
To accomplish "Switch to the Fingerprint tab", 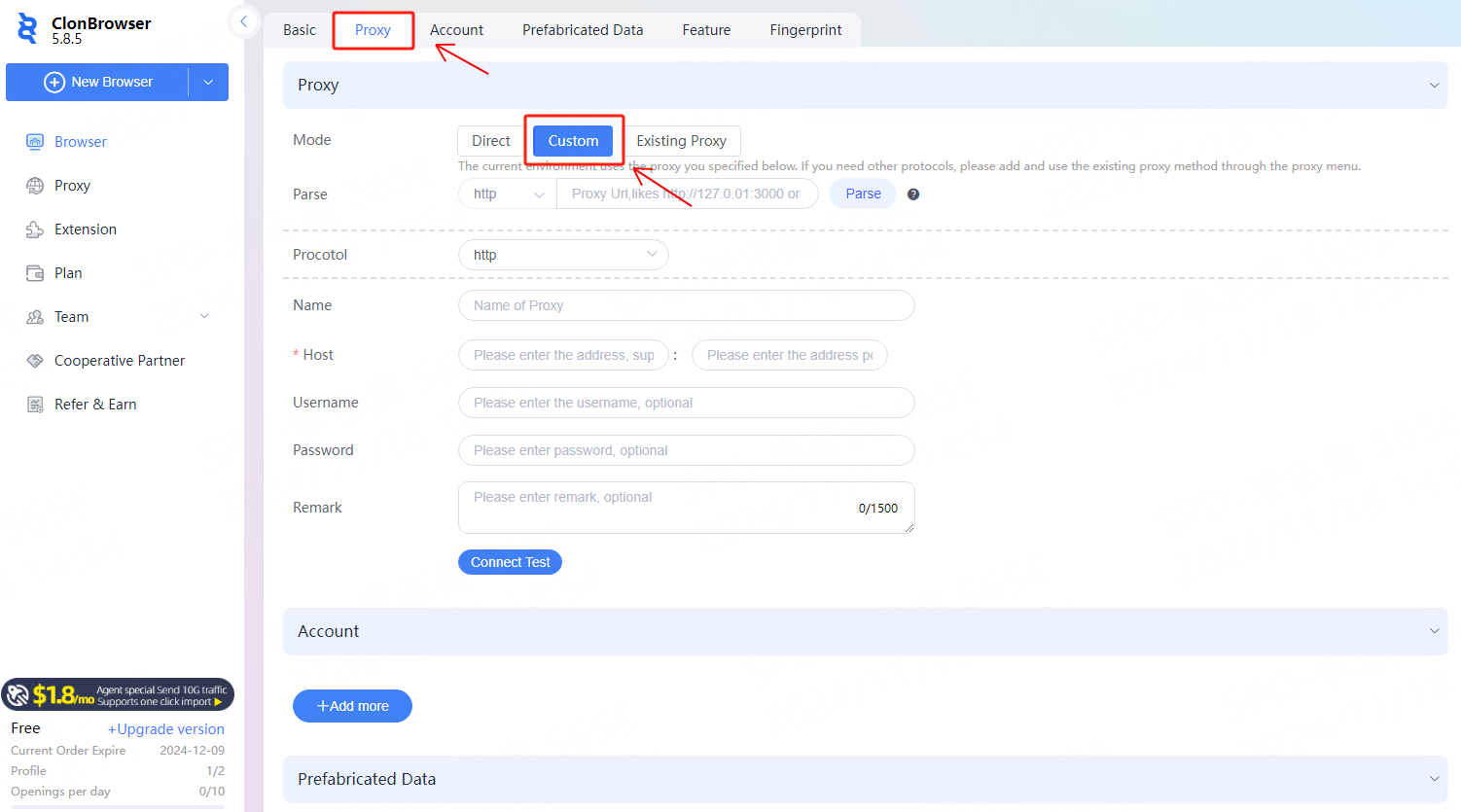I will pyautogui.click(x=805, y=30).
